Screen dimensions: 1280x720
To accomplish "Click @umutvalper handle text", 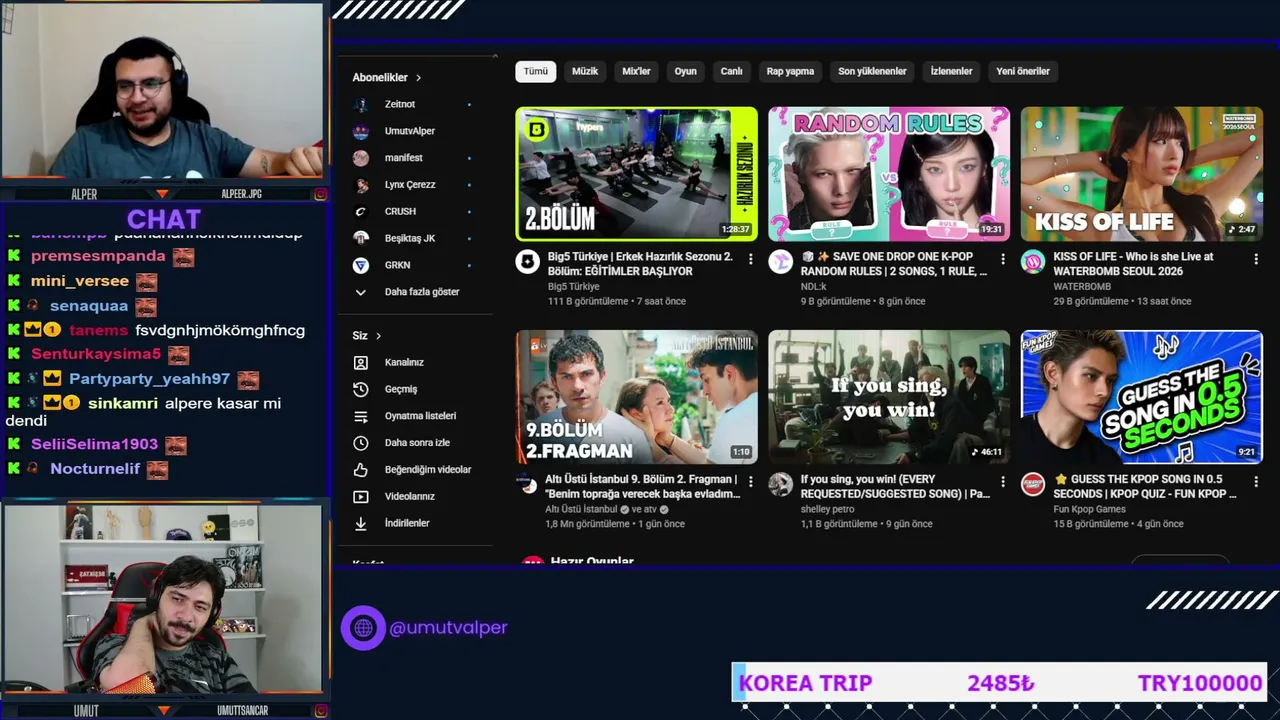I will [x=448, y=628].
